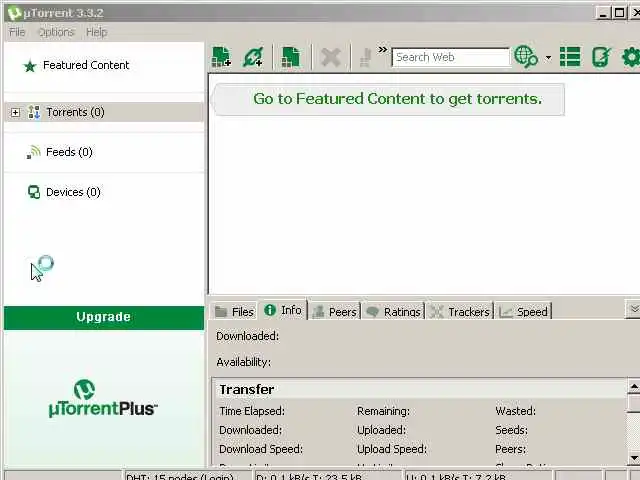Minimize the µTorrent window
The height and width of the screenshot is (480, 640).
coord(603,13)
